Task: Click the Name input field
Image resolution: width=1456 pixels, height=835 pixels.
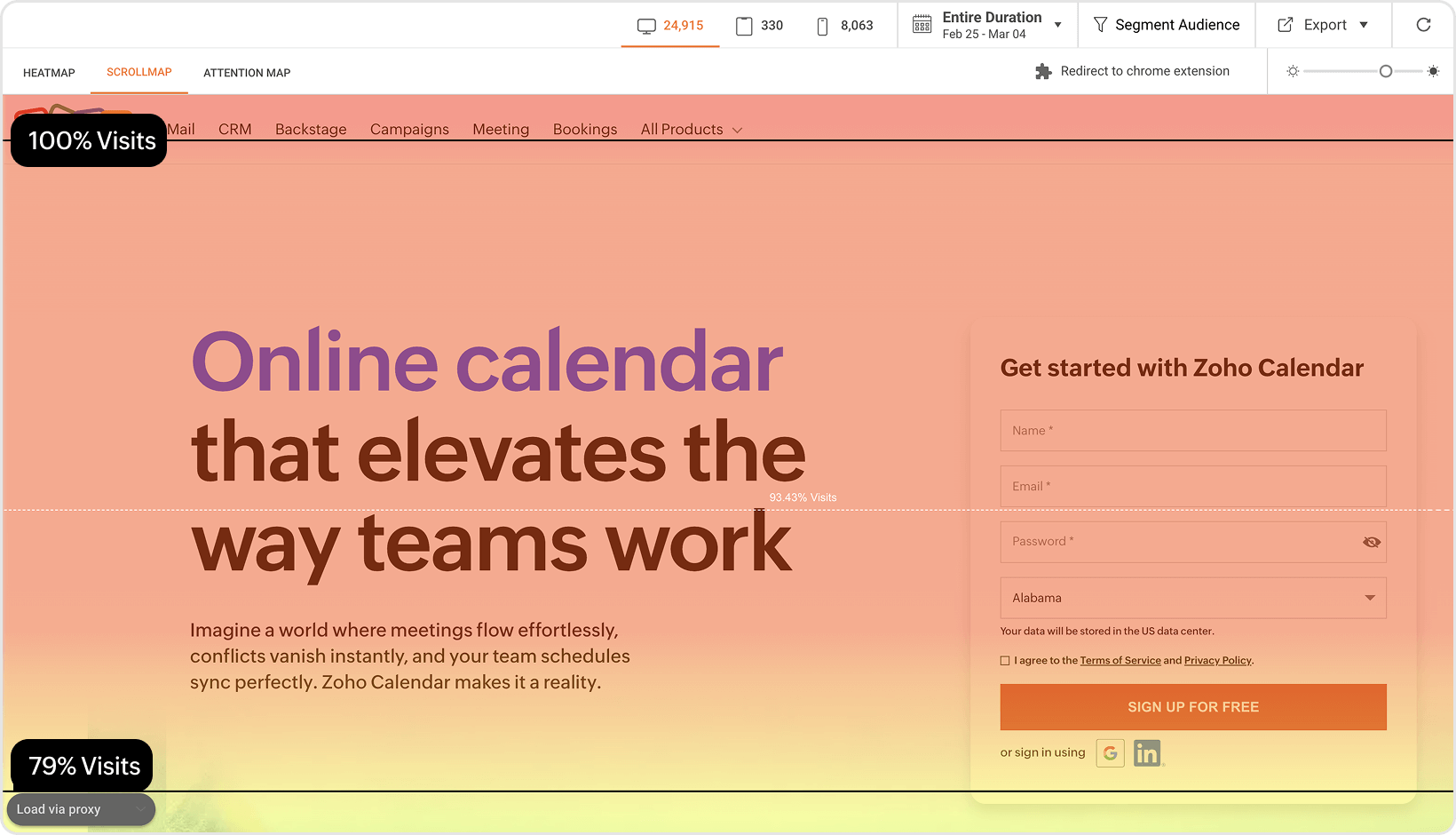Action: [x=1193, y=431]
